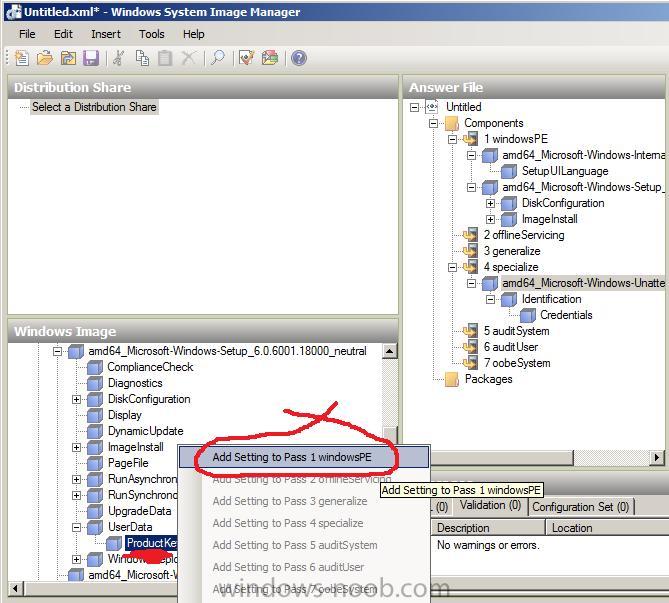Screen dimensions: 669x603
Task: Select 2 offlineServing pass in Answer File
Action: [x=524, y=235]
